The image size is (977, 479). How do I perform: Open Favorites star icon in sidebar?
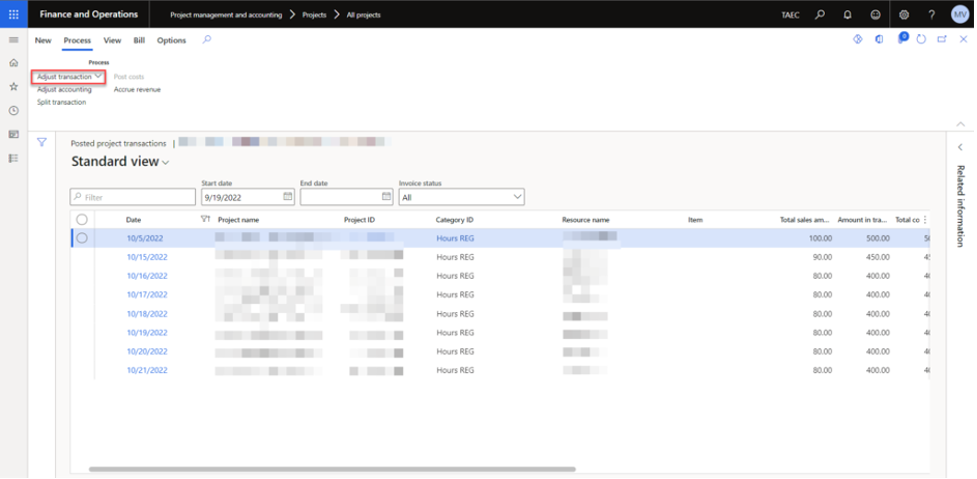point(13,87)
